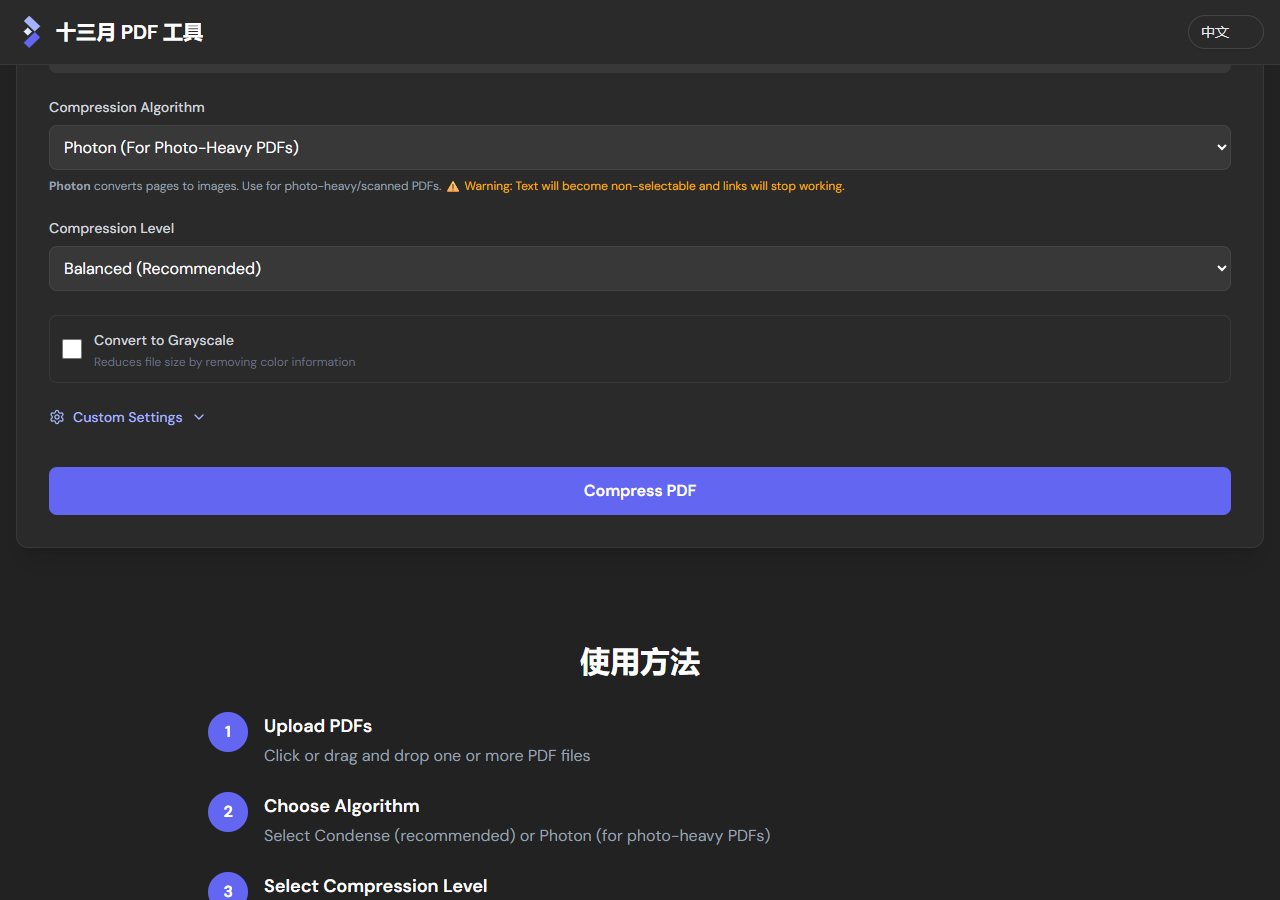Click the Upload PDFs step heading
This screenshot has height=900, width=1280.
318,726
